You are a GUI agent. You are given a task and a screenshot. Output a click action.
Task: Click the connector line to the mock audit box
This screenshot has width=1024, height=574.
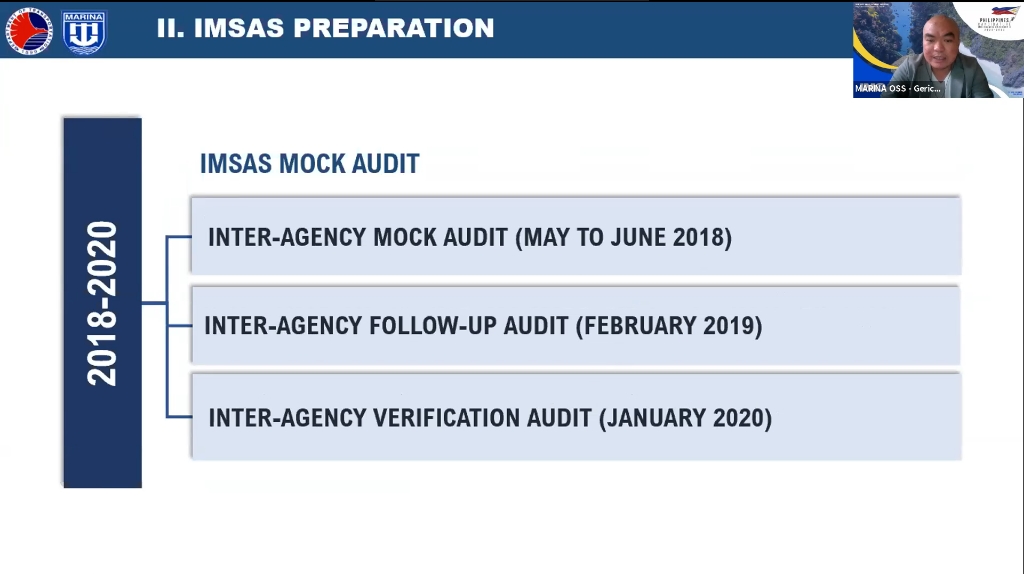pos(178,236)
